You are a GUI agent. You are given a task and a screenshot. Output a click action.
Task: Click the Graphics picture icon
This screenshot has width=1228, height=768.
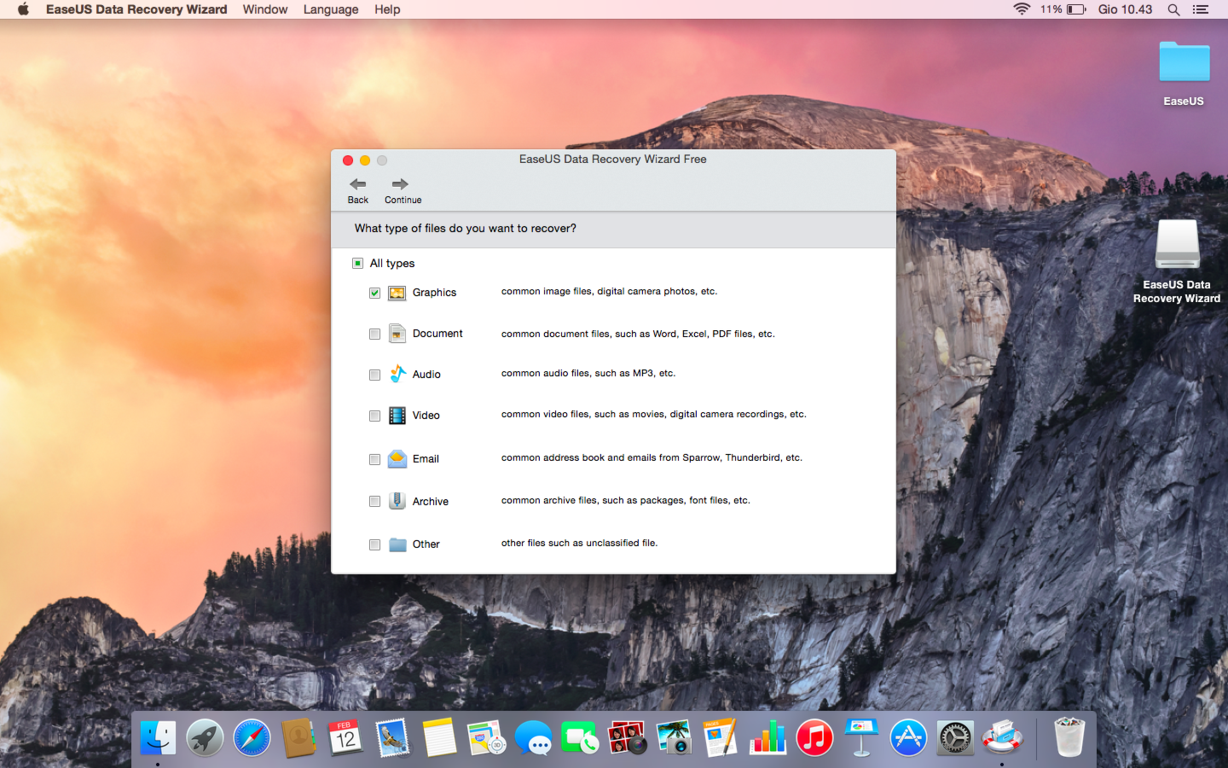point(397,293)
